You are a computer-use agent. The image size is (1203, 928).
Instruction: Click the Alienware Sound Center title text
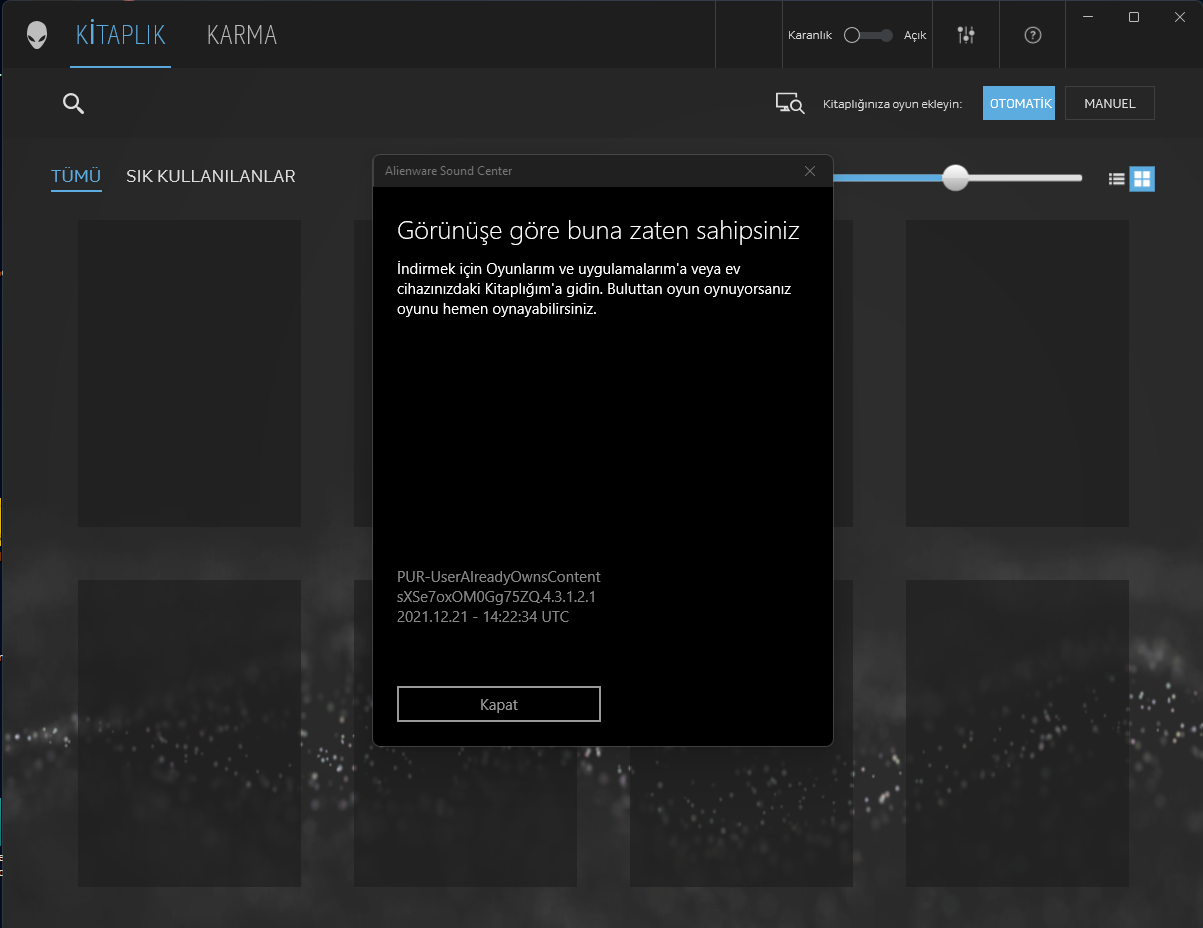tap(449, 171)
